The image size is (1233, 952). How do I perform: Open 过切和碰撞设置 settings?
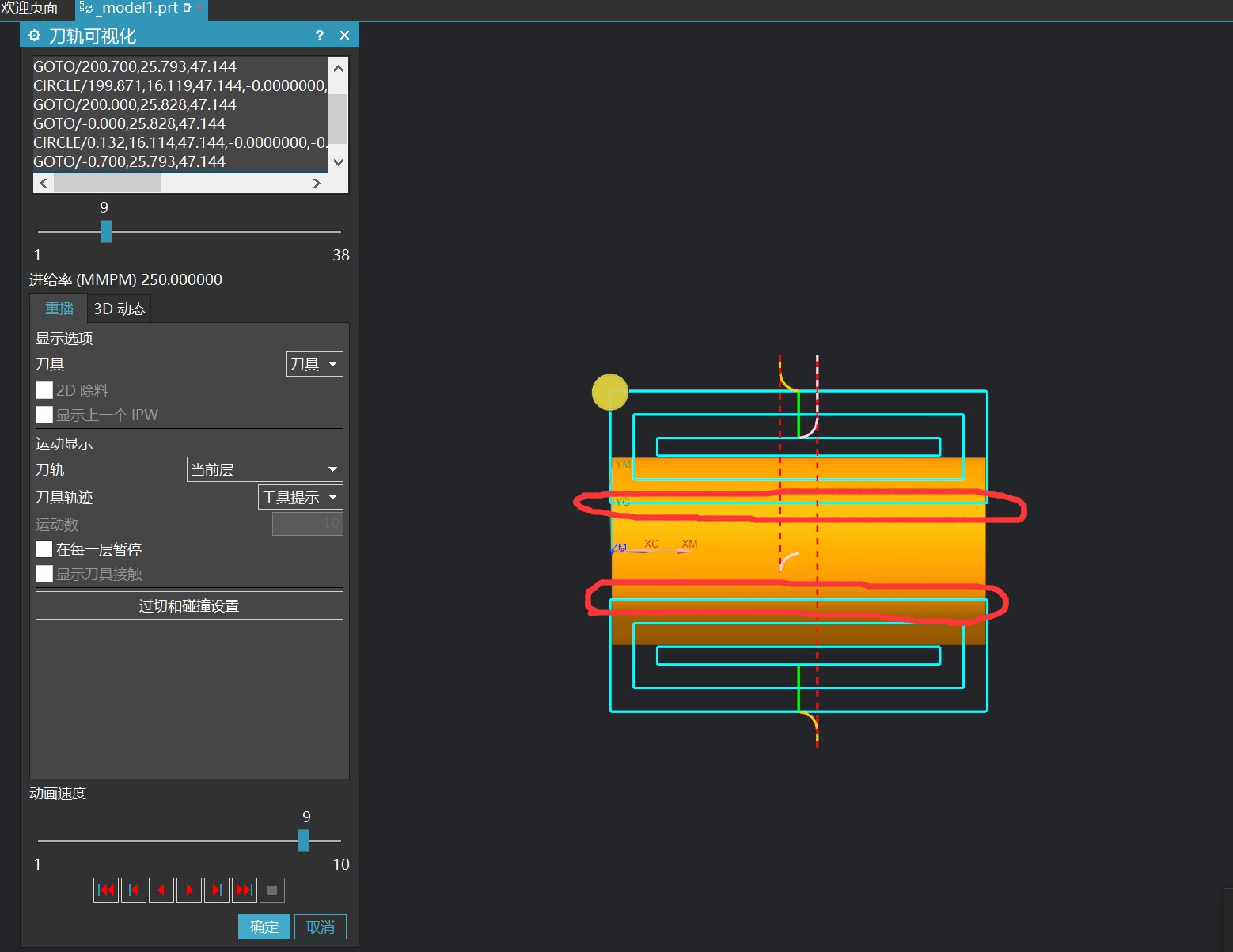(189, 605)
